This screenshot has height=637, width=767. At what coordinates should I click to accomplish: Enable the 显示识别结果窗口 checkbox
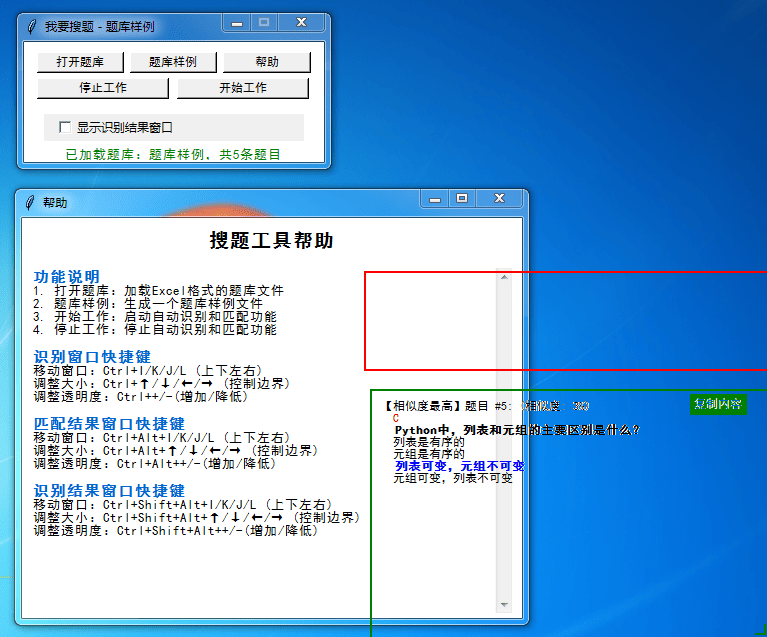tap(65, 127)
